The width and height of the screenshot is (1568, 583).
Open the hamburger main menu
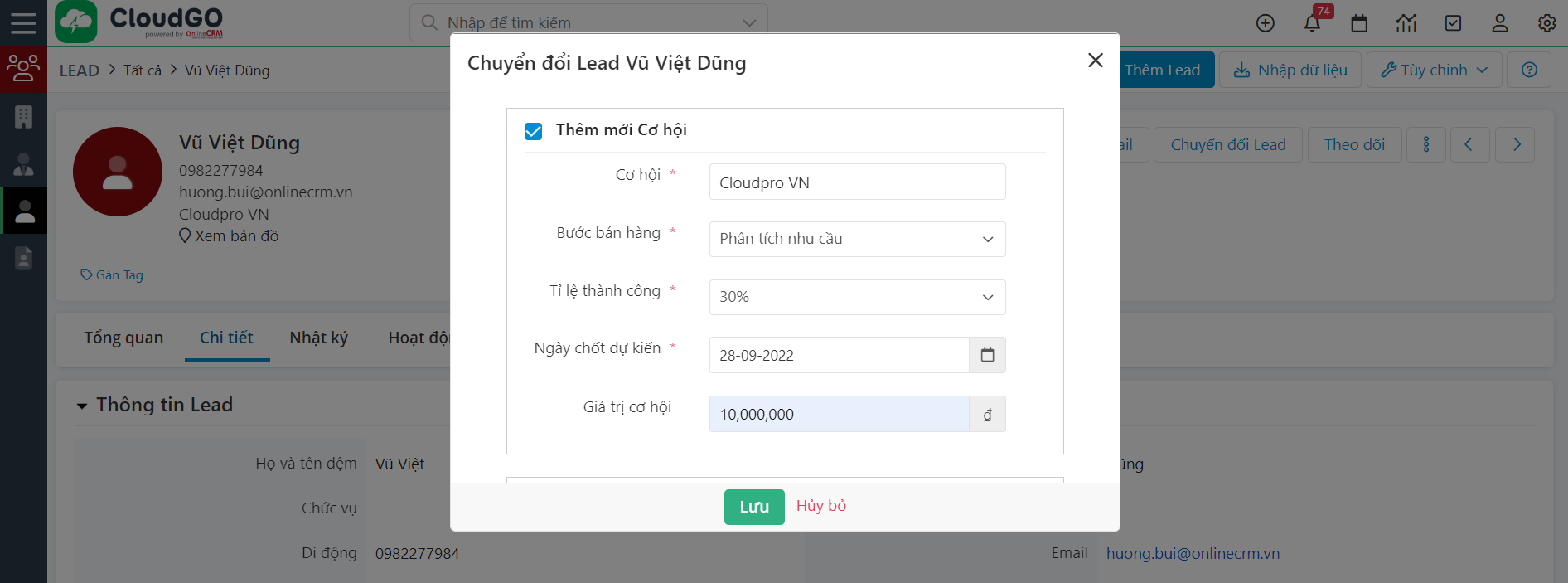23,22
